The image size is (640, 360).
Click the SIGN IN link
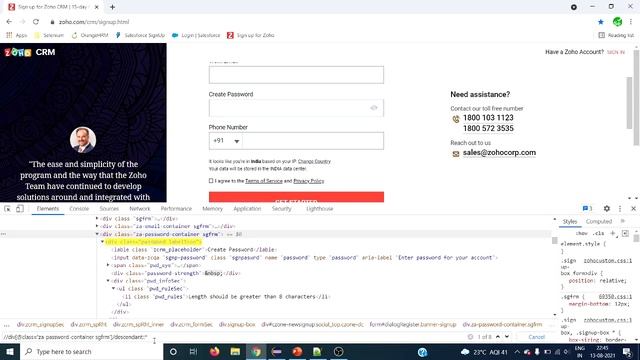coord(616,52)
